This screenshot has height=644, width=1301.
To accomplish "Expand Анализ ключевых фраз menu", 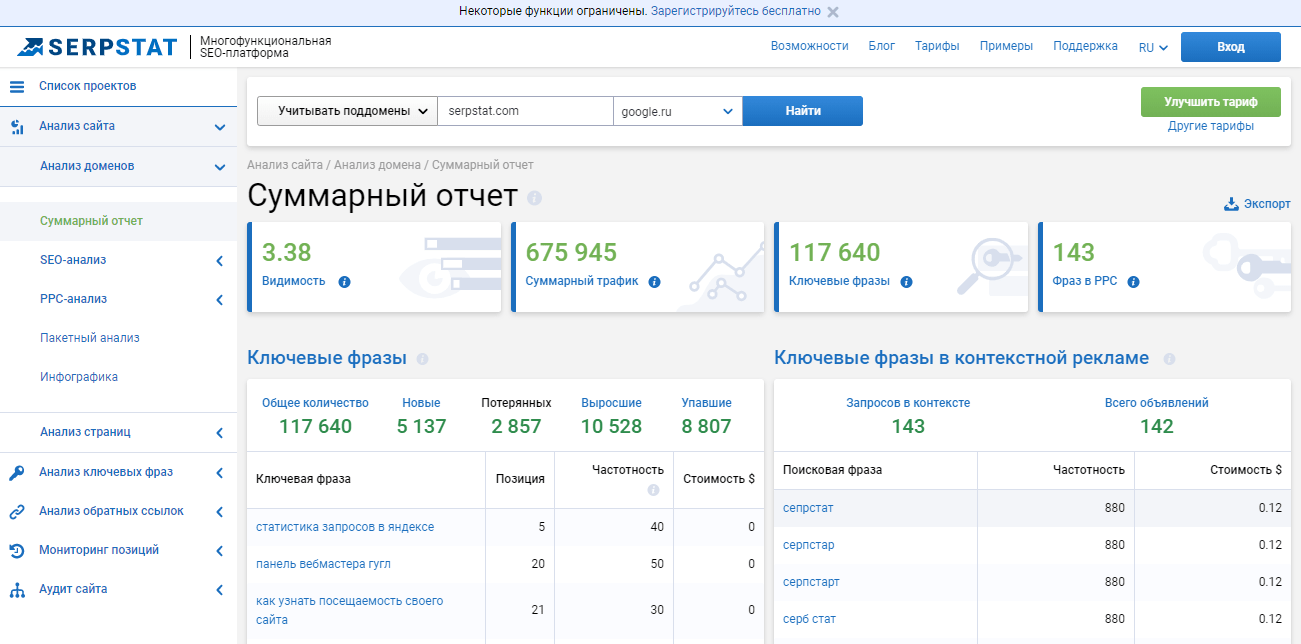I will click(x=219, y=473).
